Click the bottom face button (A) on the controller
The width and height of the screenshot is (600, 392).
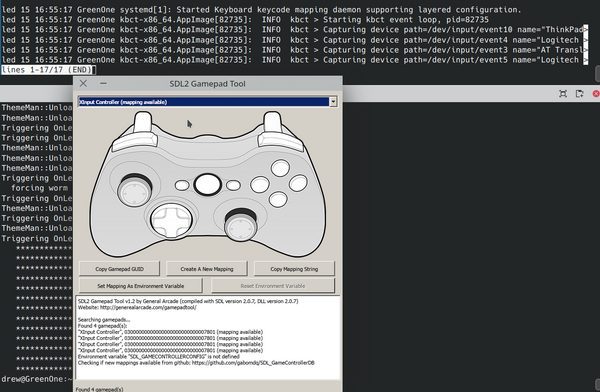[x=278, y=199]
